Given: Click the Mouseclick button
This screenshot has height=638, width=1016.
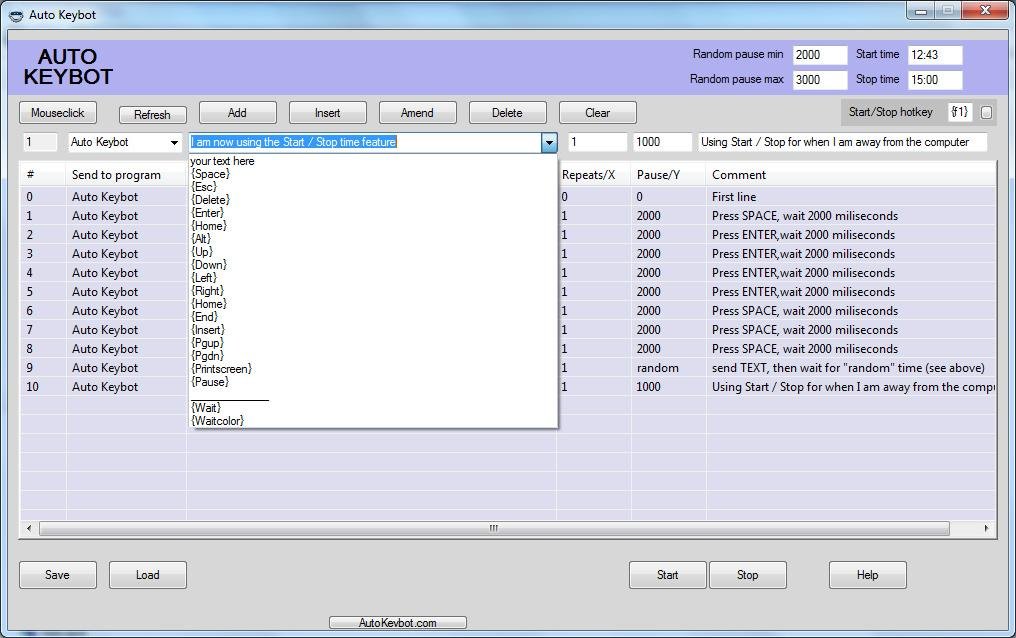Looking at the screenshot, I should coord(58,113).
